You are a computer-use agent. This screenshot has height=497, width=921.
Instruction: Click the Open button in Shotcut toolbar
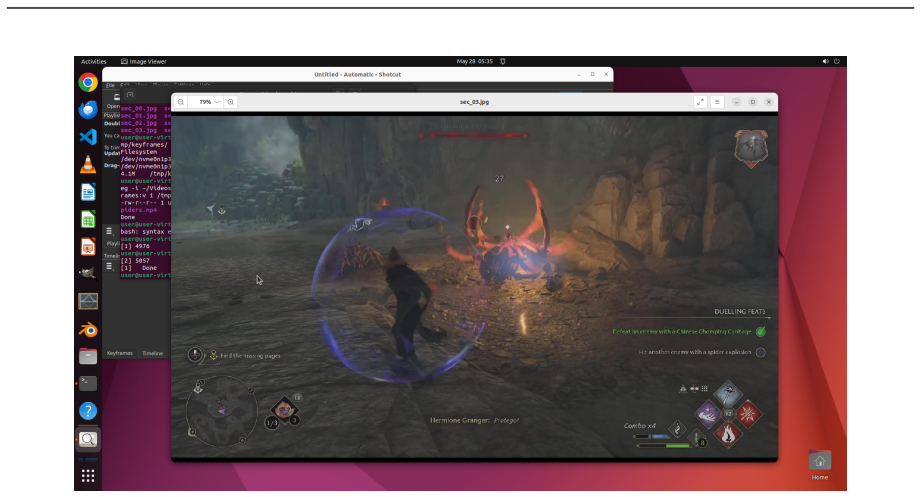tap(113, 100)
